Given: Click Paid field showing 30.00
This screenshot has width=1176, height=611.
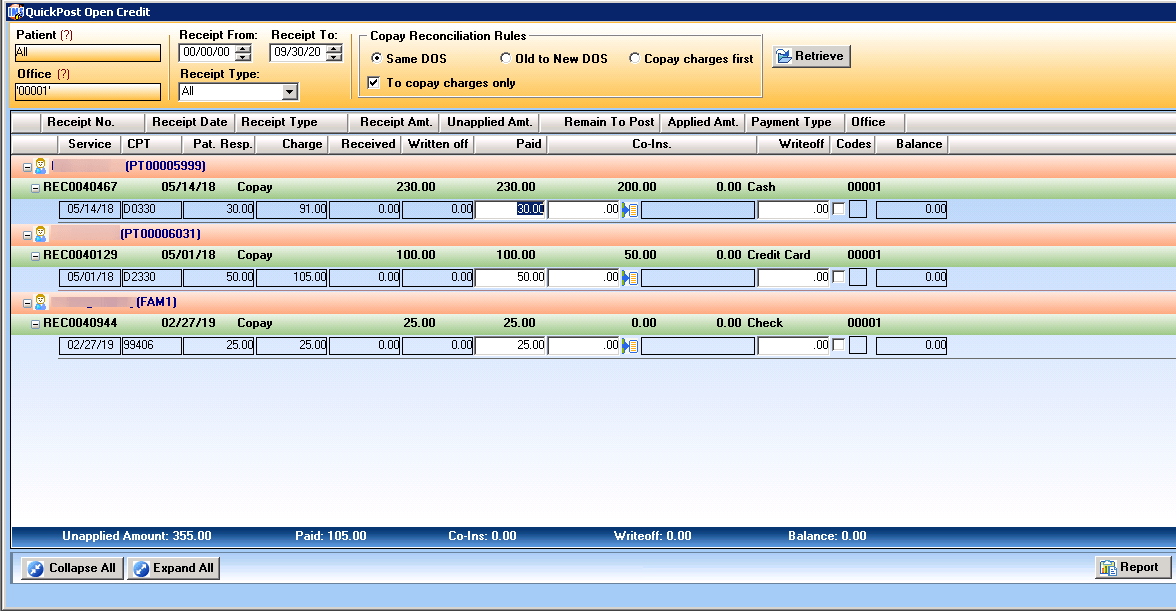Looking at the screenshot, I should [511, 209].
